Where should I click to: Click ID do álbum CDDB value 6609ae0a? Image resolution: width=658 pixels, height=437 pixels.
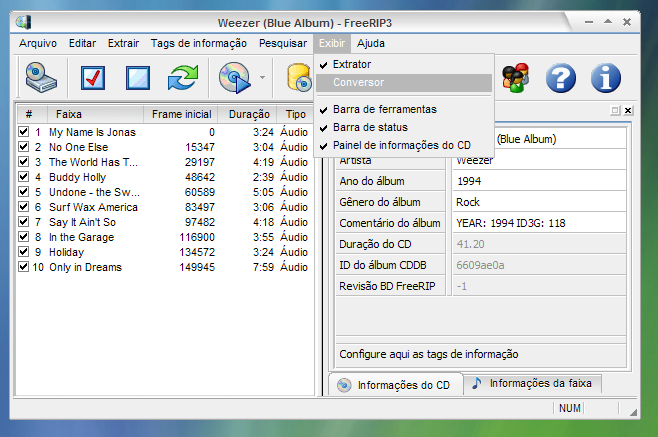tap(540, 265)
